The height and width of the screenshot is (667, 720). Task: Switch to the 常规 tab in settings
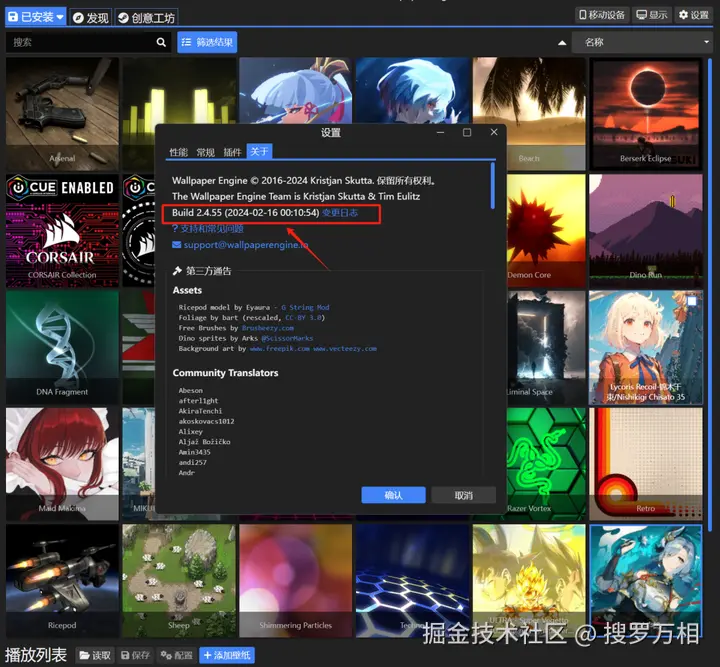click(205, 152)
